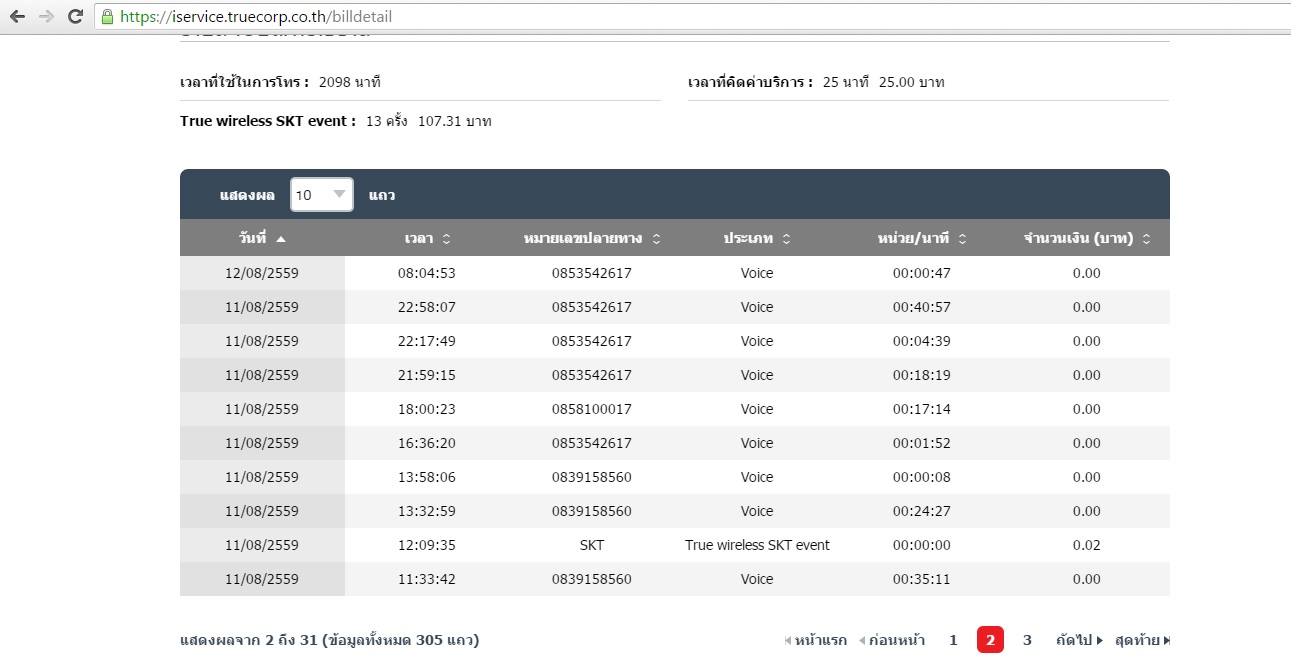Click the green padlock security icon
This screenshot has height=672, width=1291.
[108, 16]
